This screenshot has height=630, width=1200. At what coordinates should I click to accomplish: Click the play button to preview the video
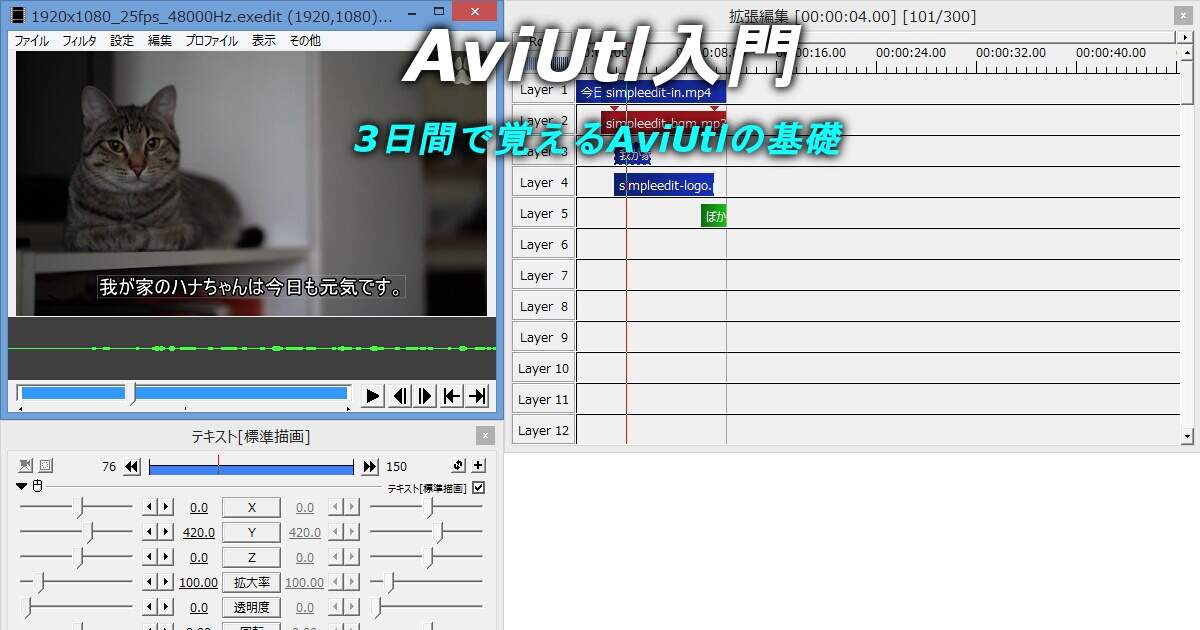(371, 395)
